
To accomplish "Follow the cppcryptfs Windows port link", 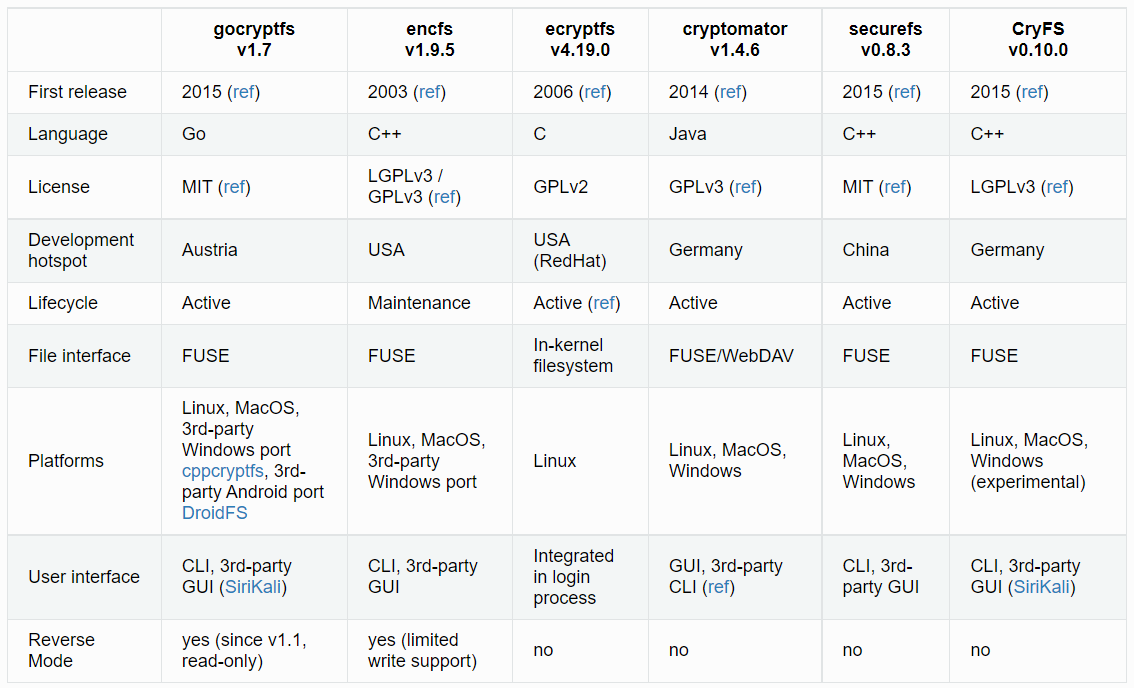I will (222, 471).
